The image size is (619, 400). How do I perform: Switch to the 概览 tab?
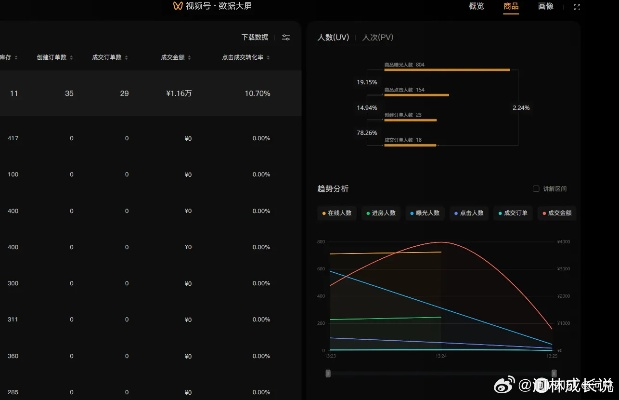[477, 6]
